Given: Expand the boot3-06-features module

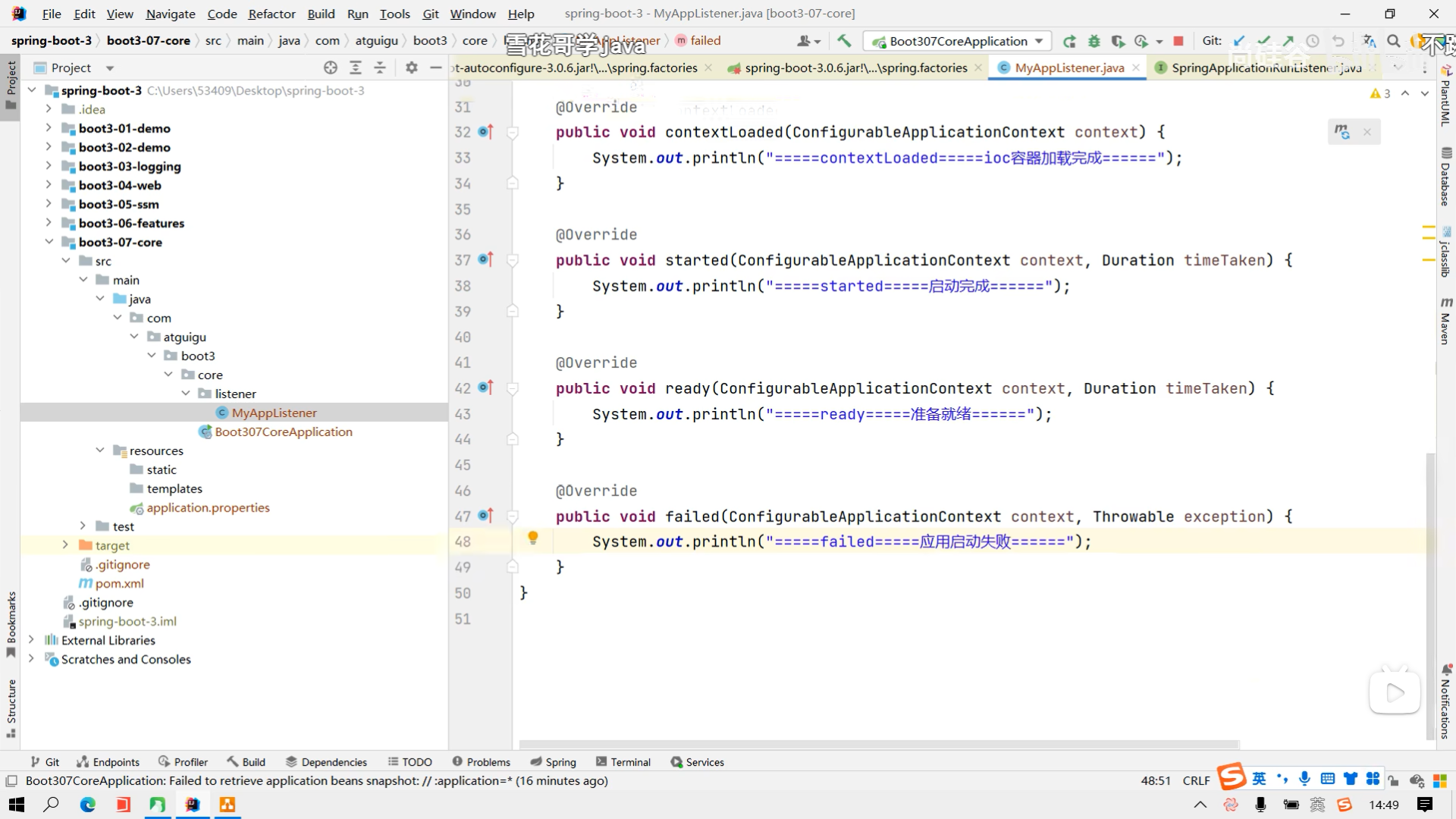Looking at the screenshot, I should coord(49,223).
